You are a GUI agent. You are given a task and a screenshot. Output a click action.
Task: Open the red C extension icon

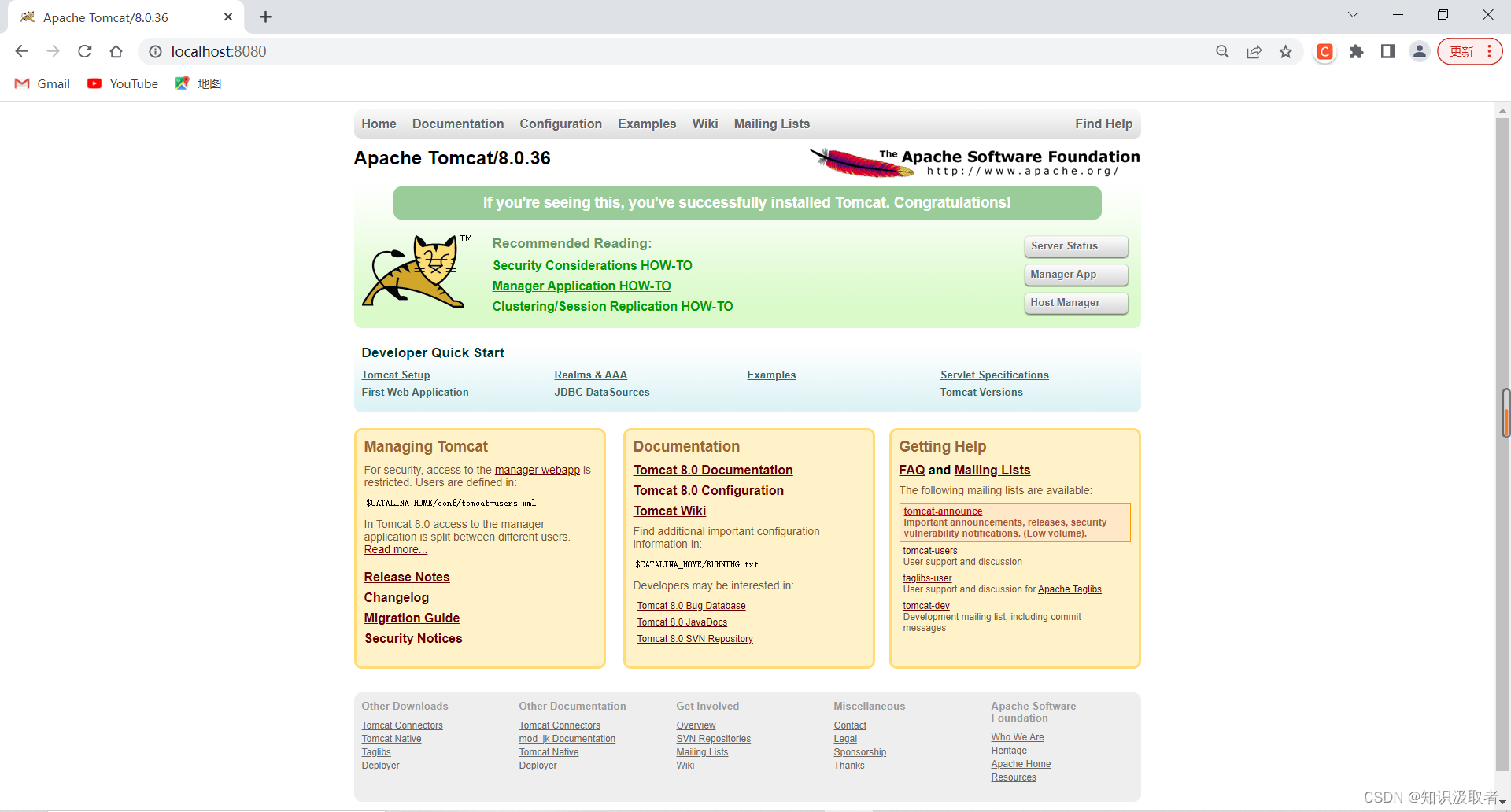(1325, 51)
